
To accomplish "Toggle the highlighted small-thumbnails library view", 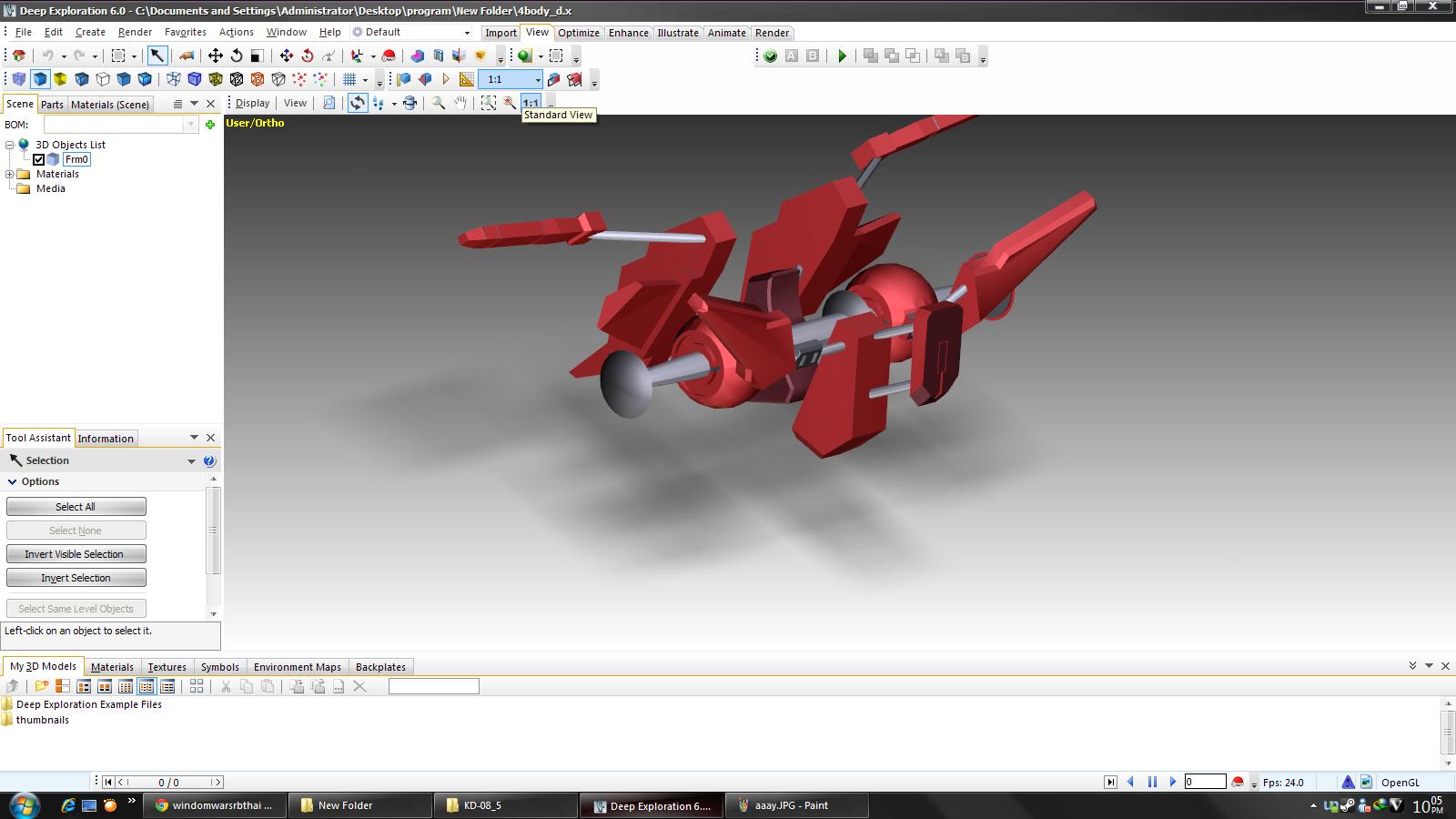I will coord(147,686).
